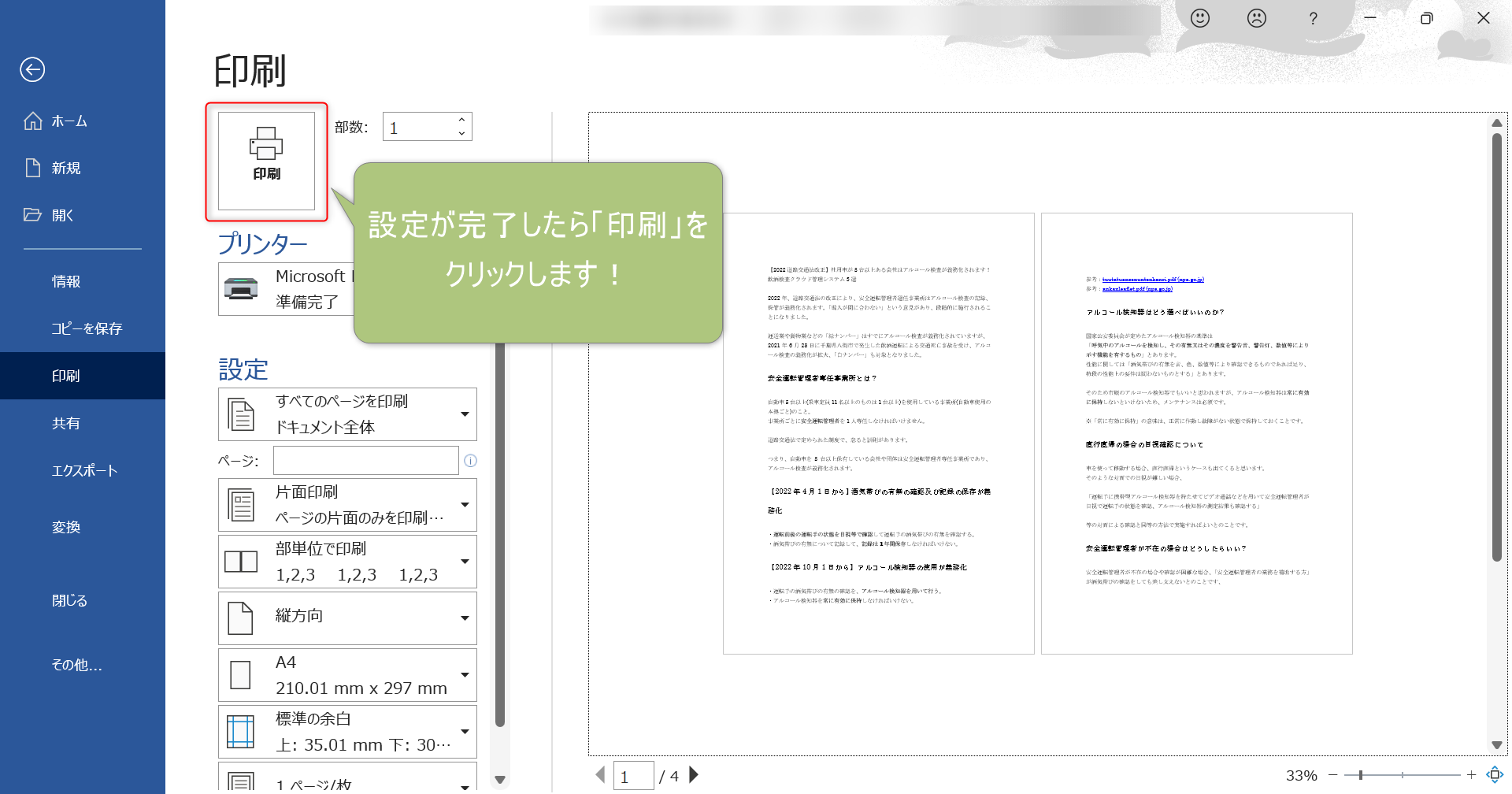Switch to the エクスポート section

[x=83, y=470]
